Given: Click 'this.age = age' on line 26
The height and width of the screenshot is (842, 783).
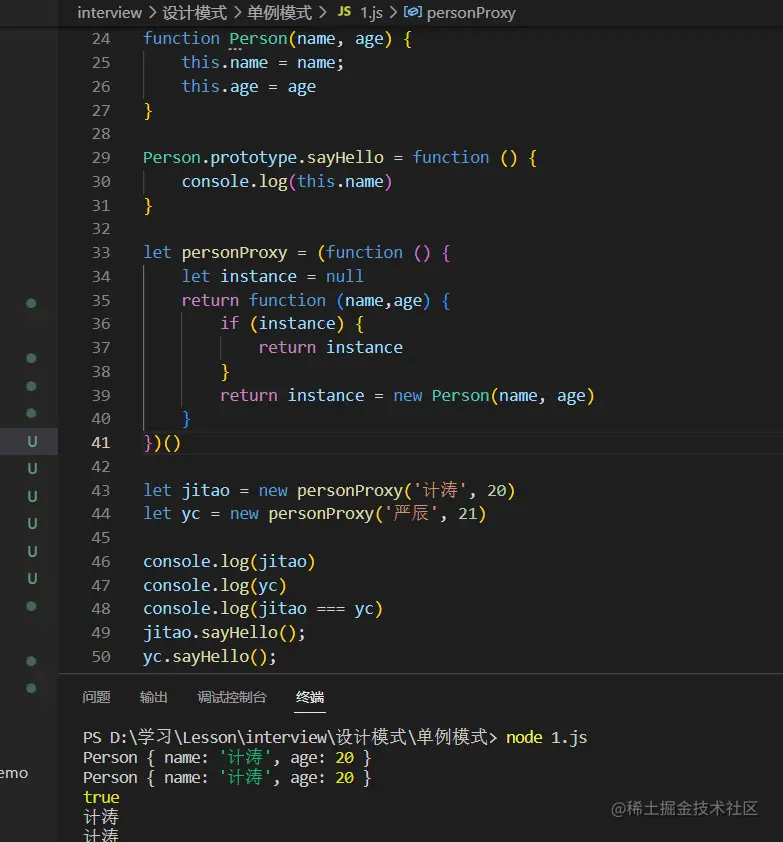Looking at the screenshot, I should pos(249,86).
